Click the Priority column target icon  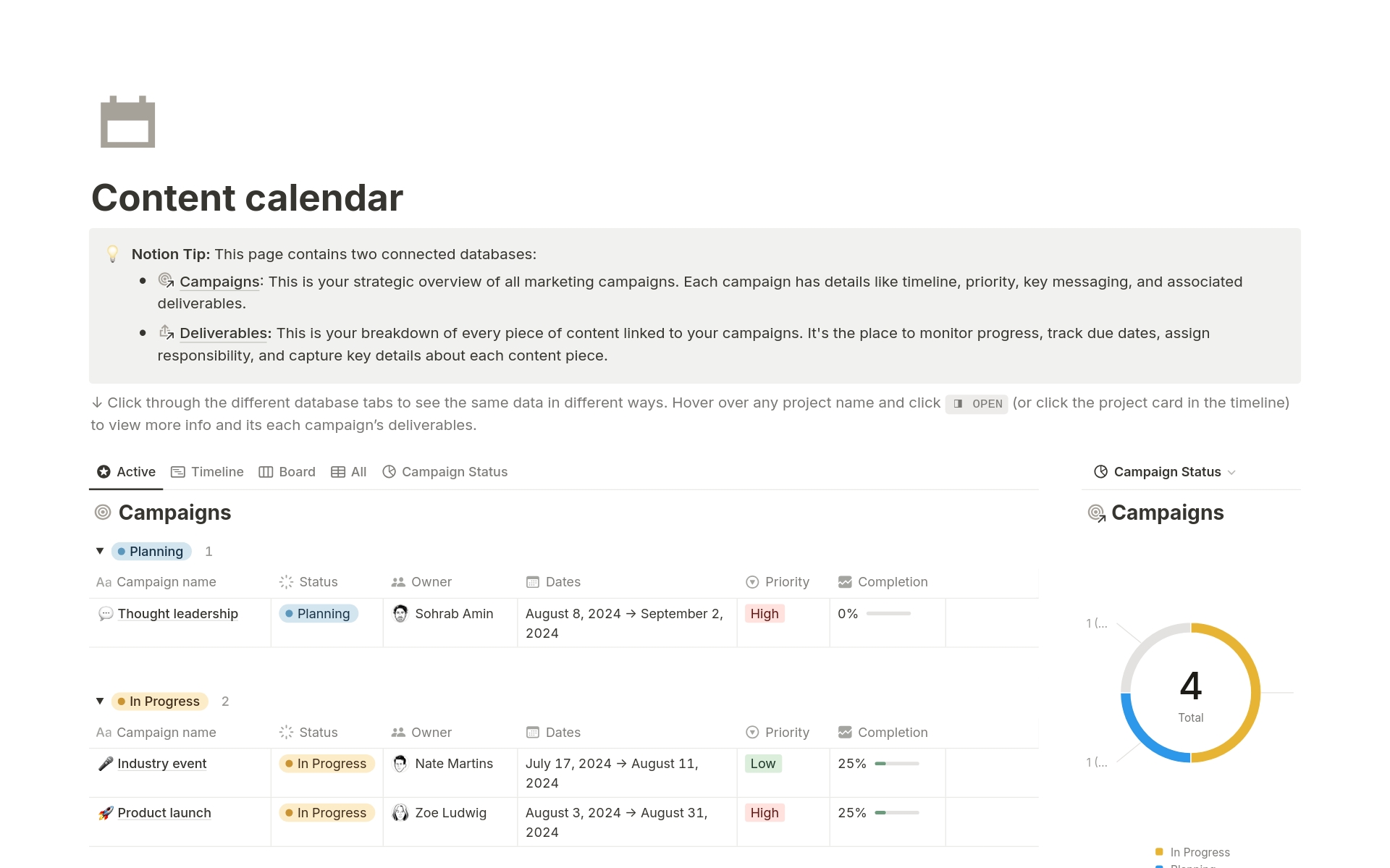coord(751,581)
